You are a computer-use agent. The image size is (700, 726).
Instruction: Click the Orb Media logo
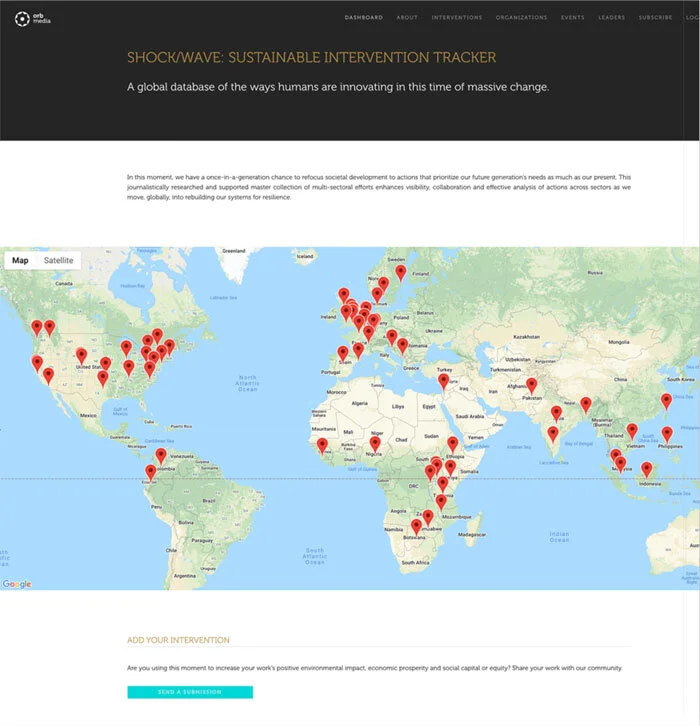click(32, 19)
